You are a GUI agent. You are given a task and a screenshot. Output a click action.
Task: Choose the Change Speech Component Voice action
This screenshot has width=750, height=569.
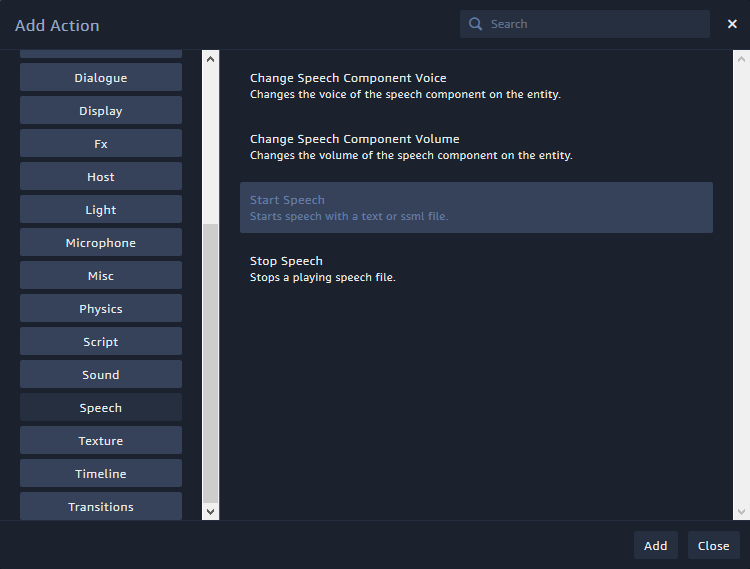point(476,86)
